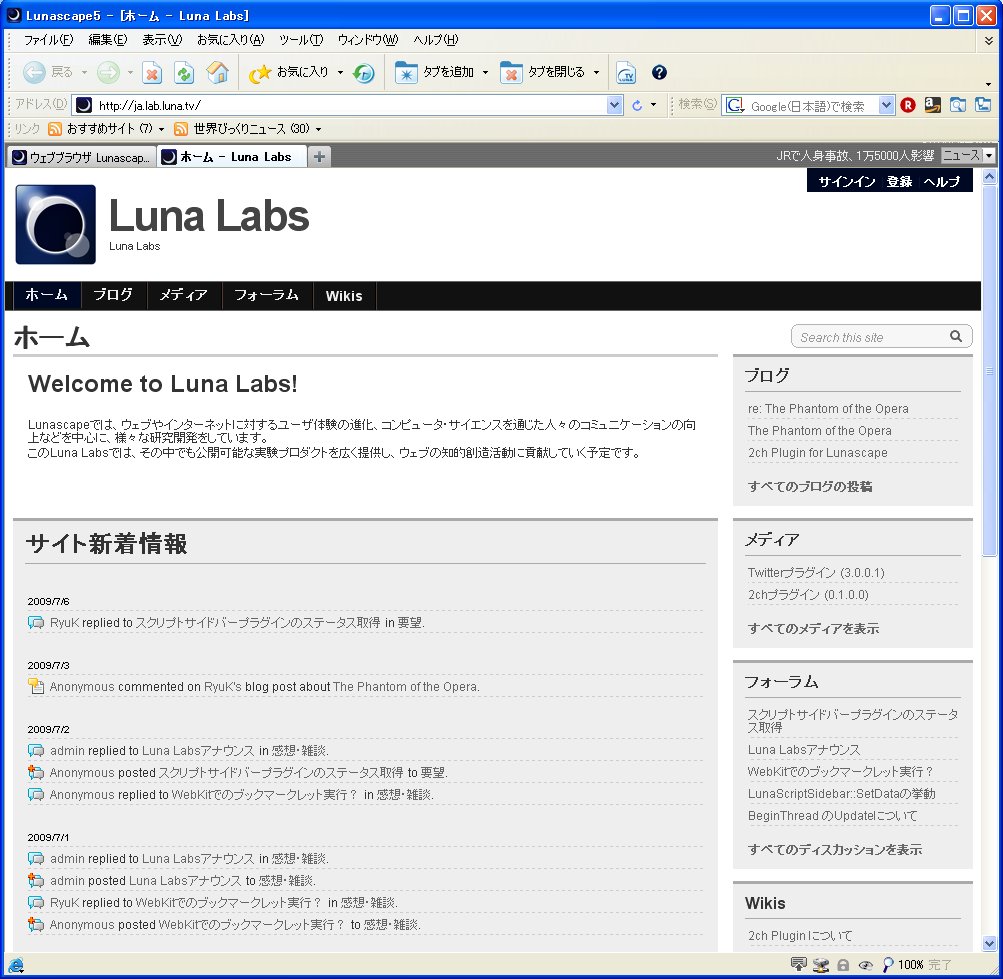
Task: Click the 登録 link
Action: tap(899, 181)
